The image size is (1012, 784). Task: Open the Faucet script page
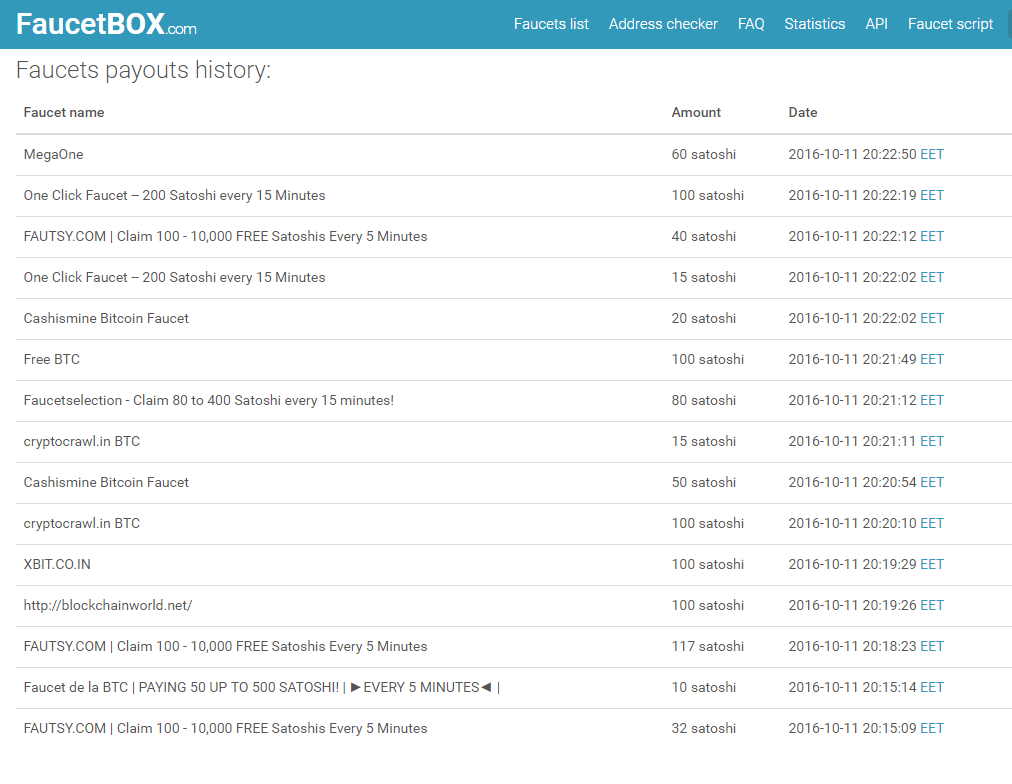point(950,24)
